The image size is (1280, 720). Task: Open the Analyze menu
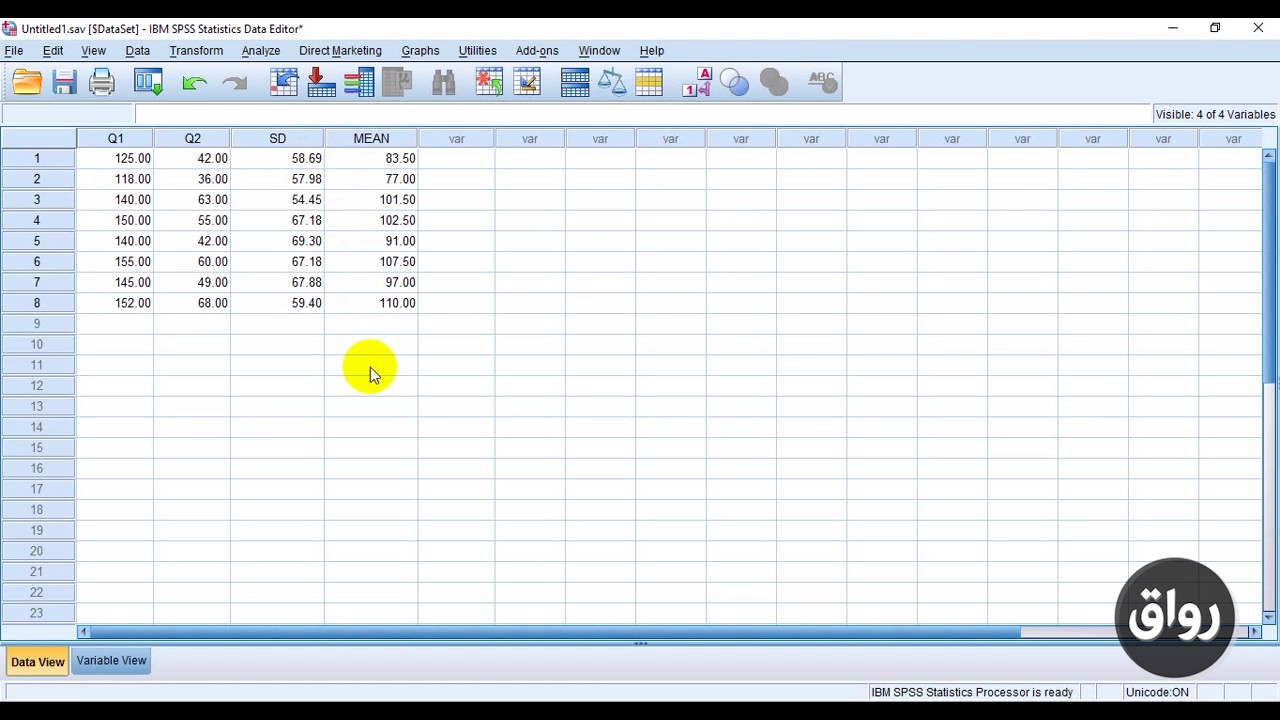click(x=261, y=50)
